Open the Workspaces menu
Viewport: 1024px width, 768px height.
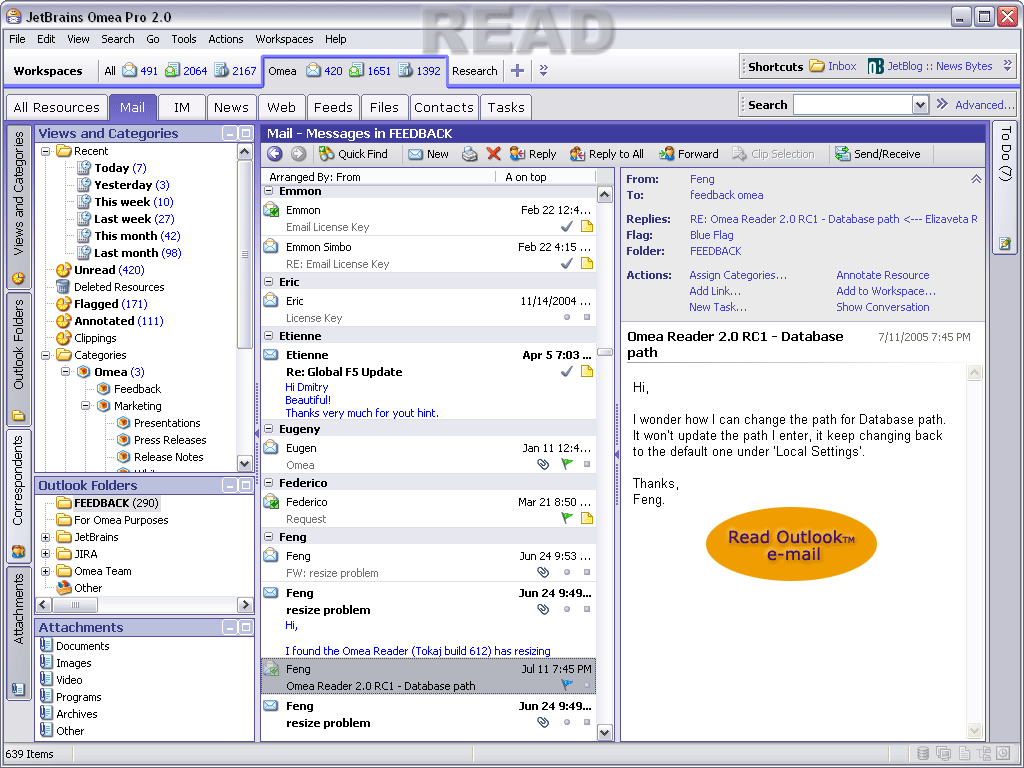click(x=284, y=39)
